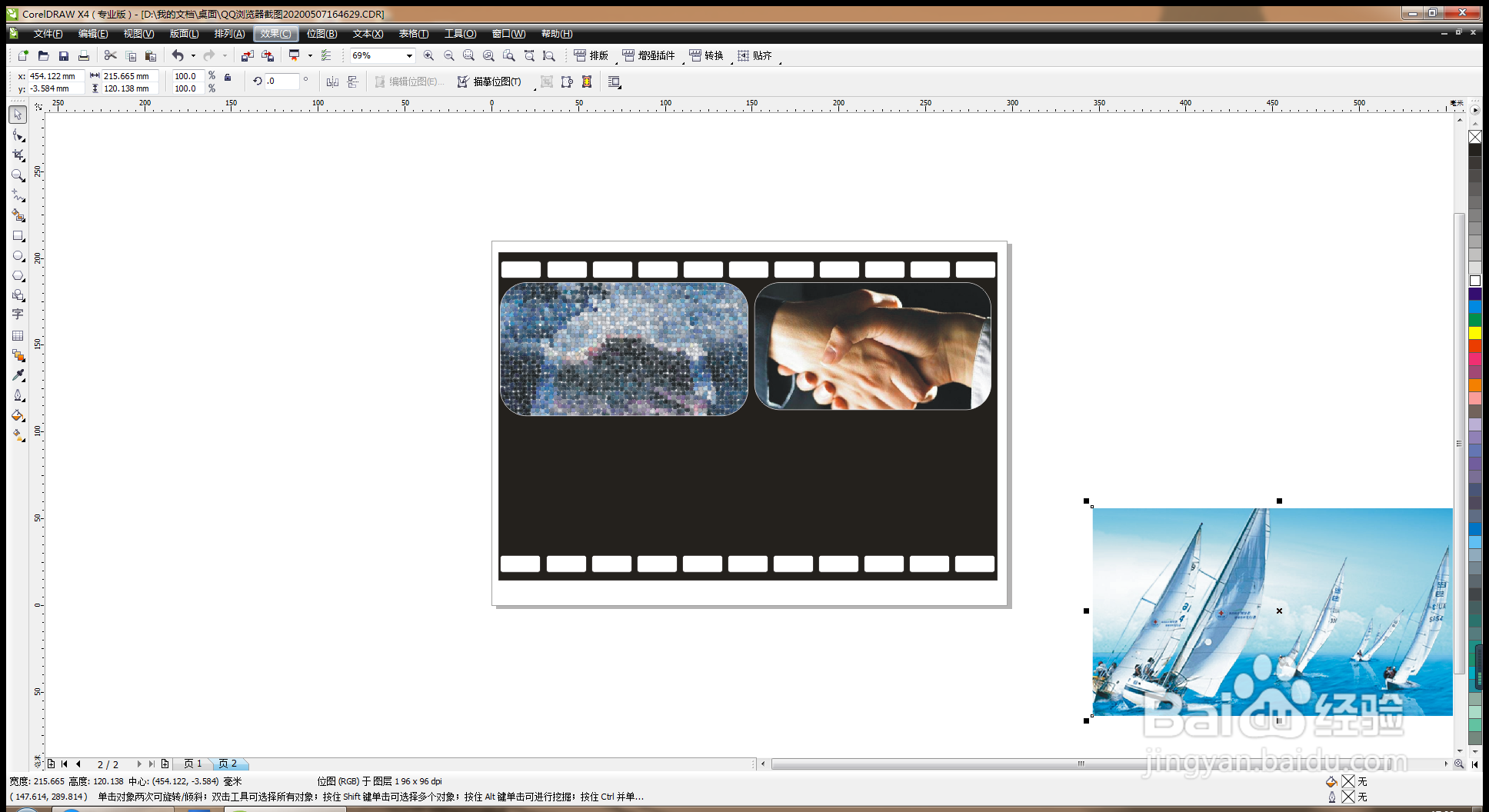Select the Table tool

(x=18, y=335)
